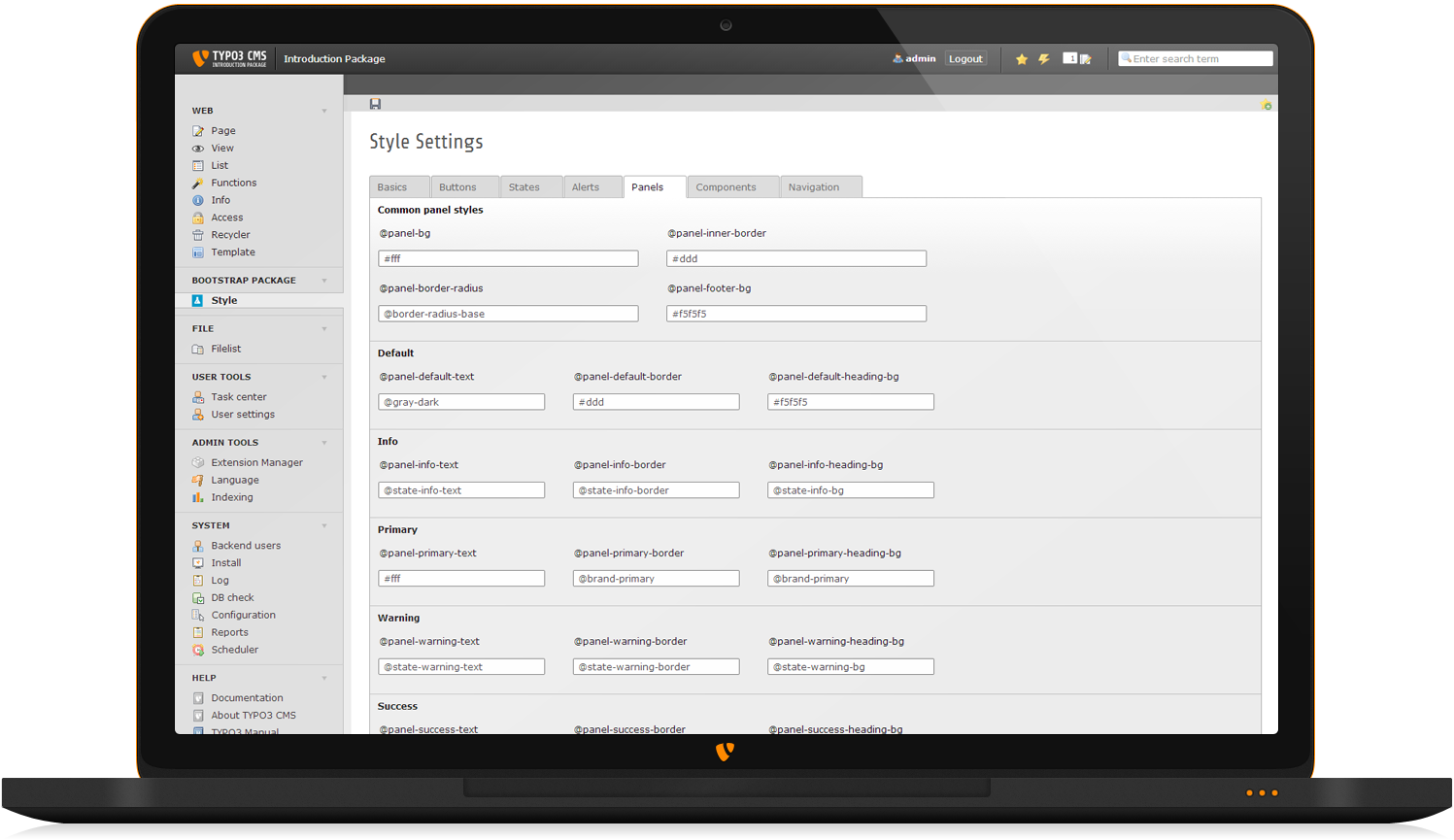Open the Navigation tab
Screen dimensions: 1454x840
pyautogui.click(x=814, y=187)
